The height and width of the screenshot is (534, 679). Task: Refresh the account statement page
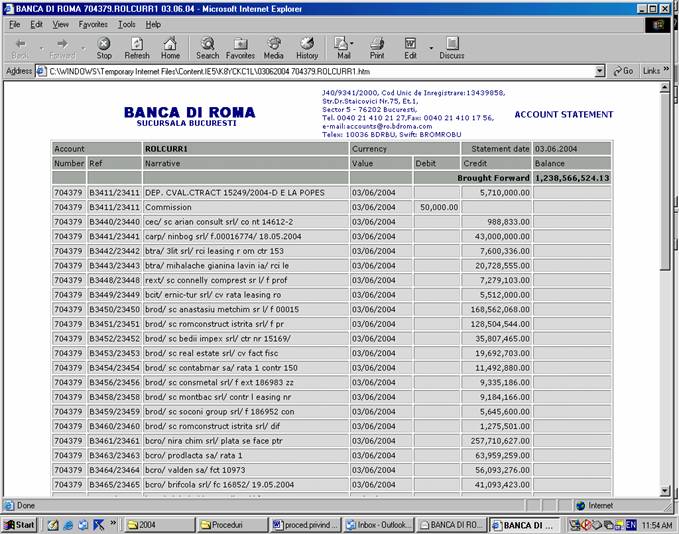pyautogui.click(x=137, y=48)
